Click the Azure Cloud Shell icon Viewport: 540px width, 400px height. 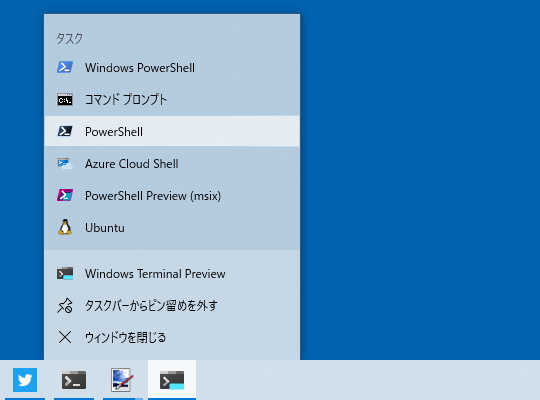coord(65,163)
